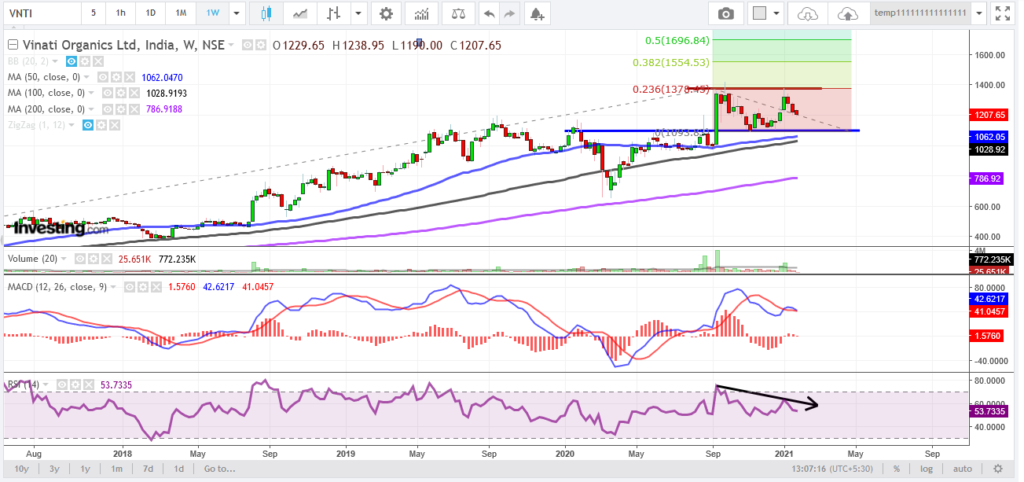
Task: Set date range to 1m
Action: [x=116, y=468]
